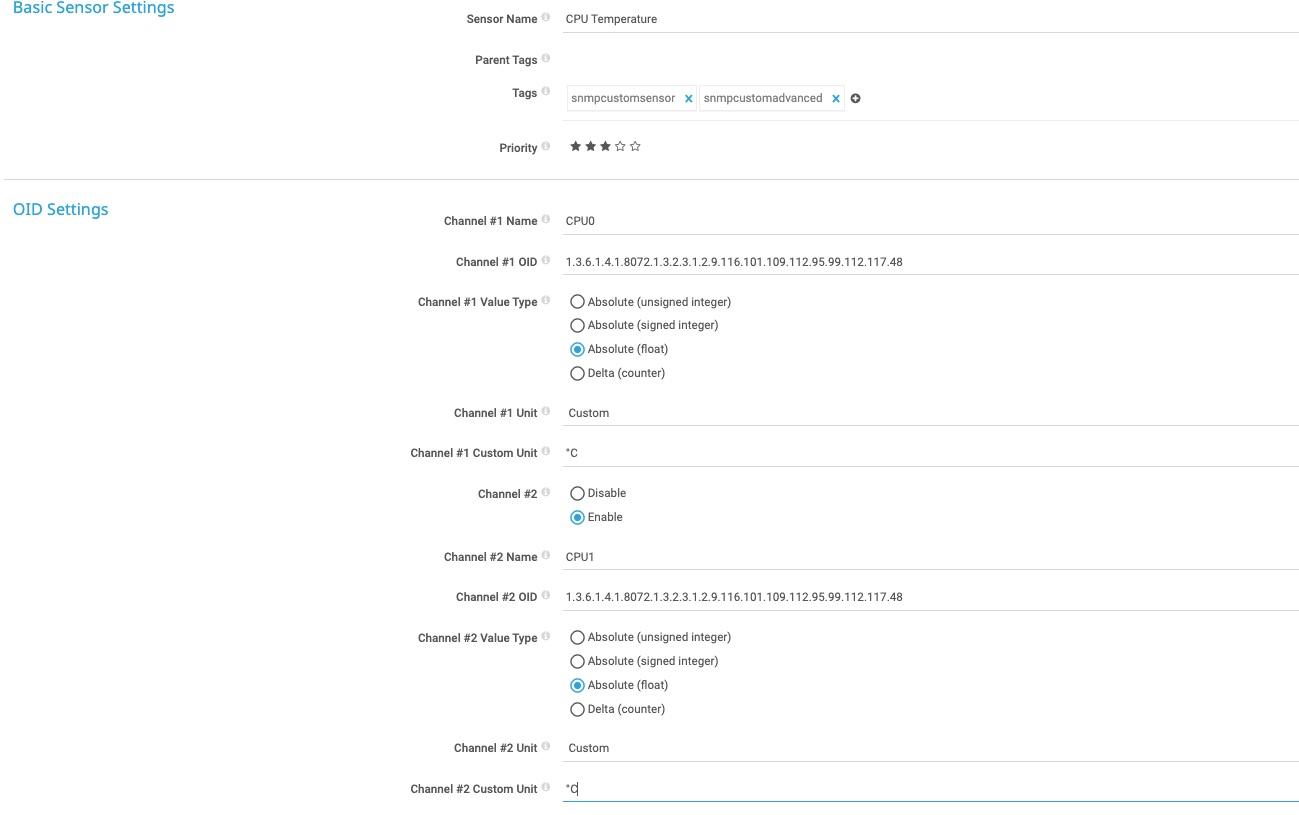Click help icon beside Channel #1 OID

tap(546, 261)
